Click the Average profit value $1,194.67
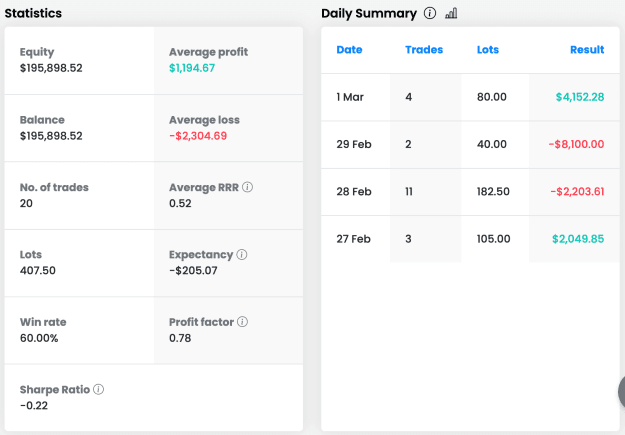 192,68
